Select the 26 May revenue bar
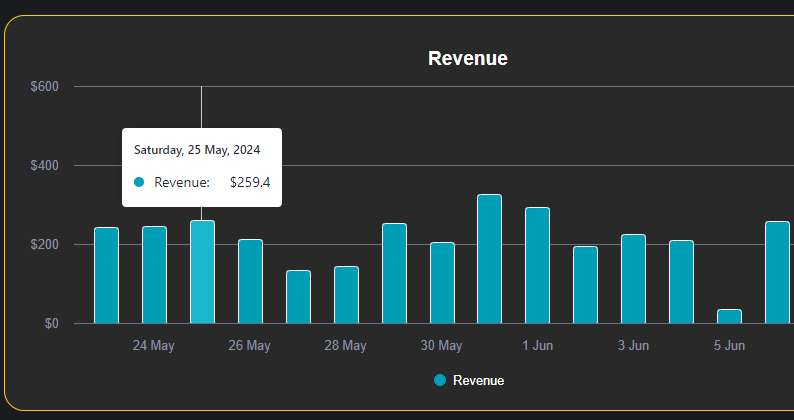This screenshot has width=794, height=420. tap(250, 281)
